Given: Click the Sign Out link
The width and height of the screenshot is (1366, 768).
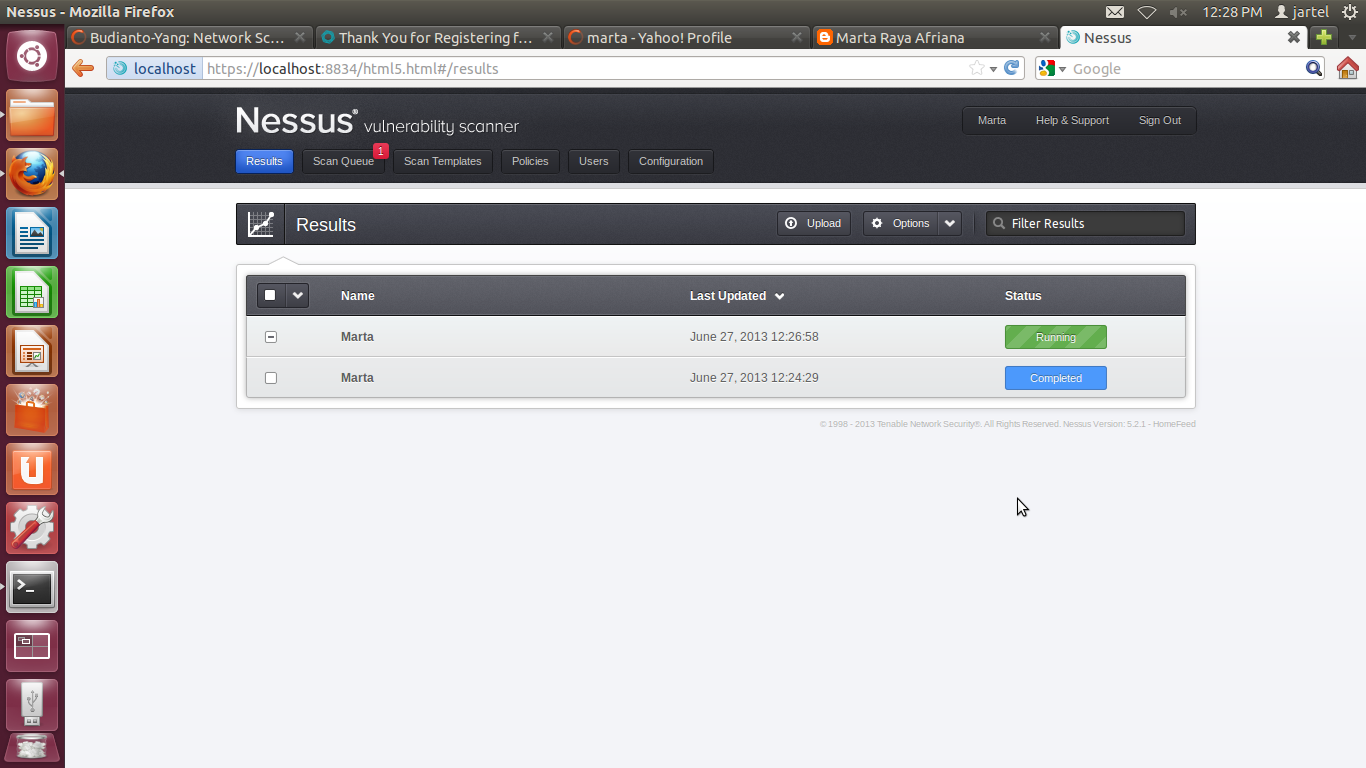Looking at the screenshot, I should 1160,120.
